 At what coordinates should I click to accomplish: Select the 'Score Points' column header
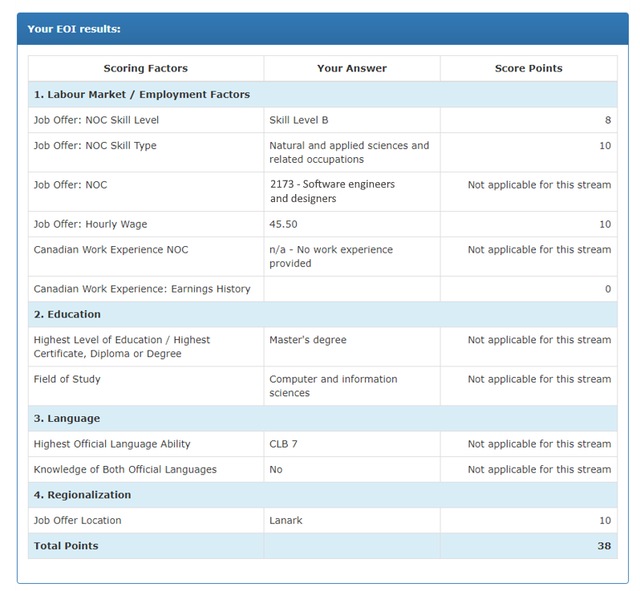click(529, 68)
